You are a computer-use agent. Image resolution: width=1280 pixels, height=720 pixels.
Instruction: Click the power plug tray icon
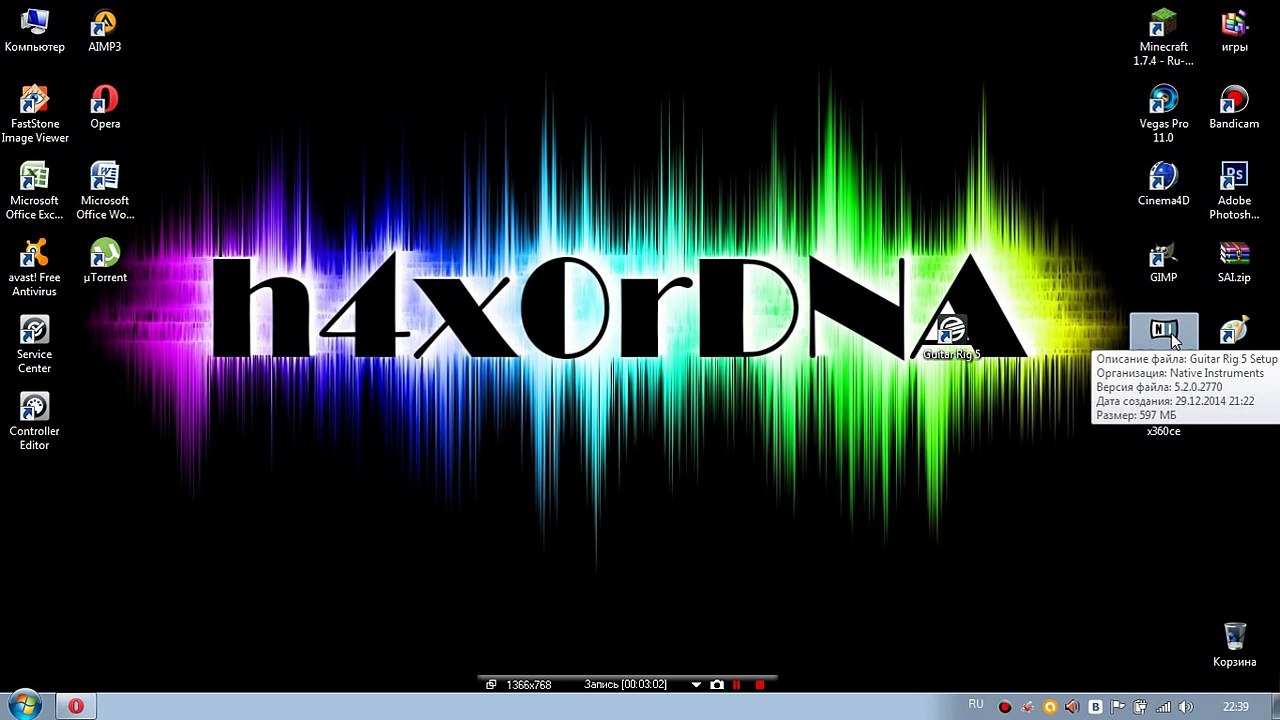1140,707
